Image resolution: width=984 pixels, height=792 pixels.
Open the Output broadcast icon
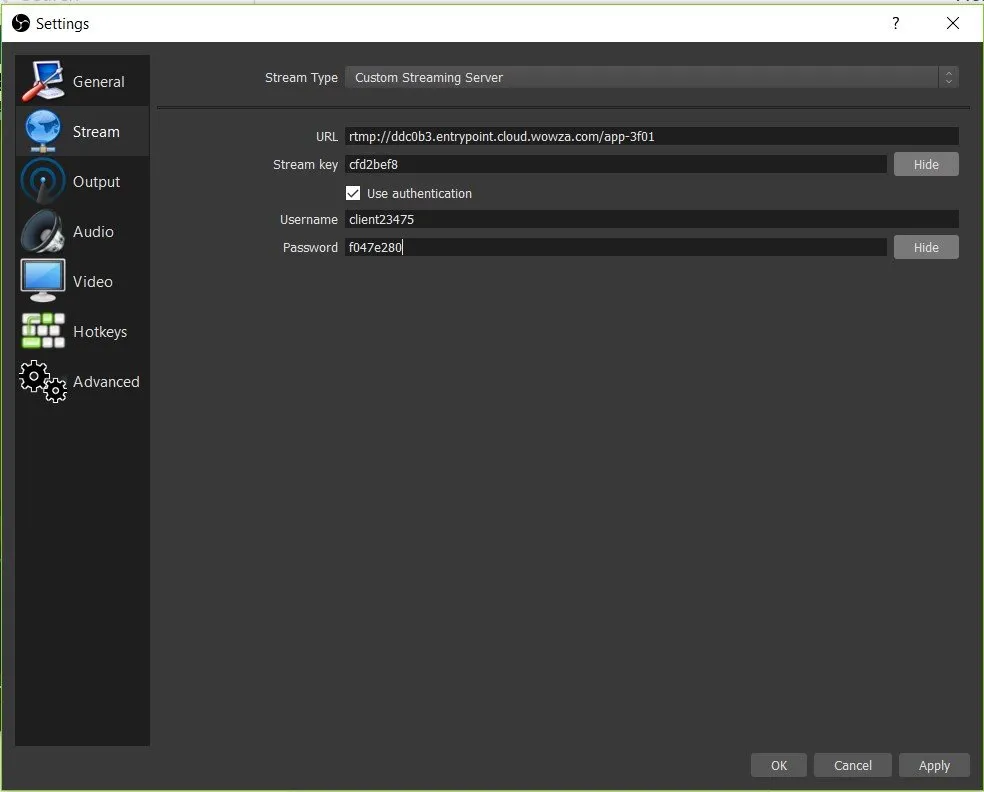coord(43,181)
